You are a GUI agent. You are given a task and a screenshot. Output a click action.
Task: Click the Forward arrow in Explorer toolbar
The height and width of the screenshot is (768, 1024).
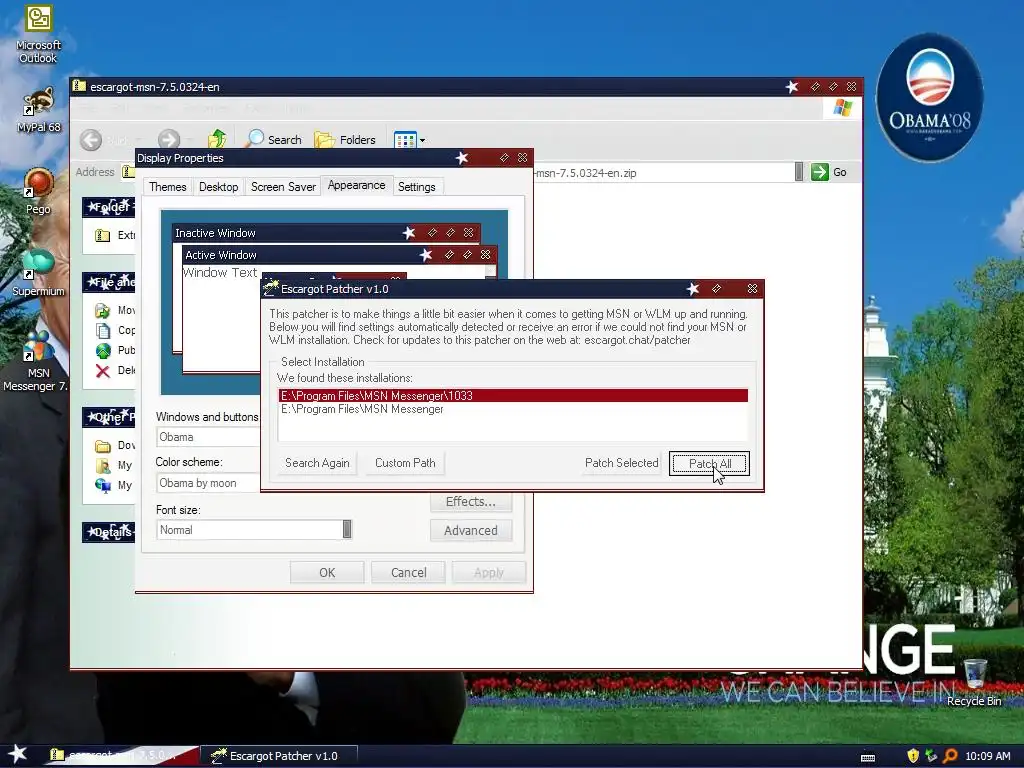[168, 139]
